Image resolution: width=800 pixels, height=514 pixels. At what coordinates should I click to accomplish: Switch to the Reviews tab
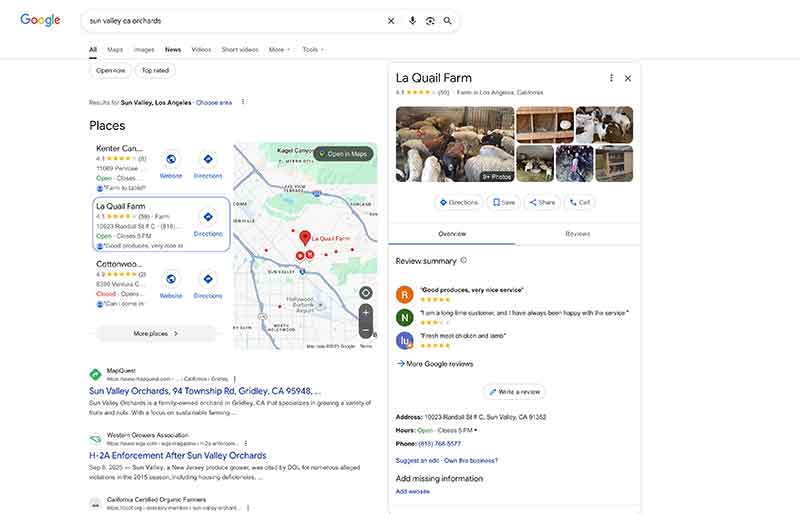(x=577, y=233)
